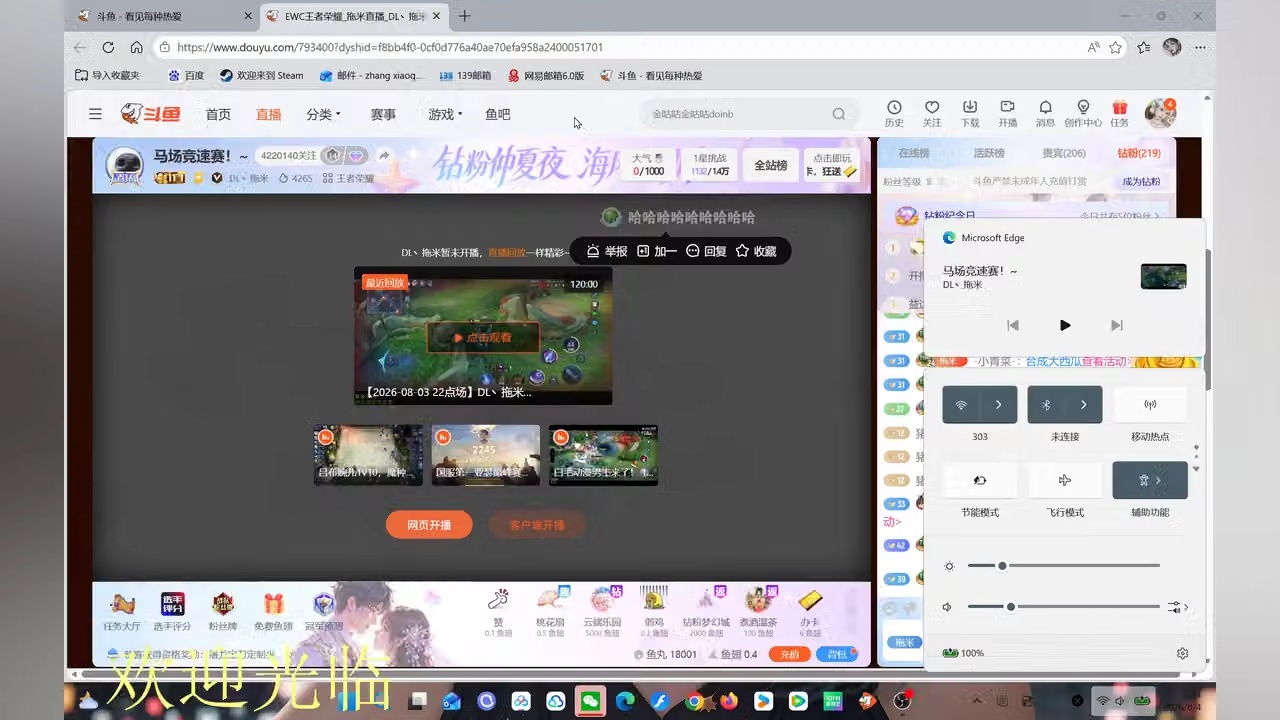Screen dimensions: 1280x720
Task: Open 任务大厅 task hall
Action: (x=122, y=611)
